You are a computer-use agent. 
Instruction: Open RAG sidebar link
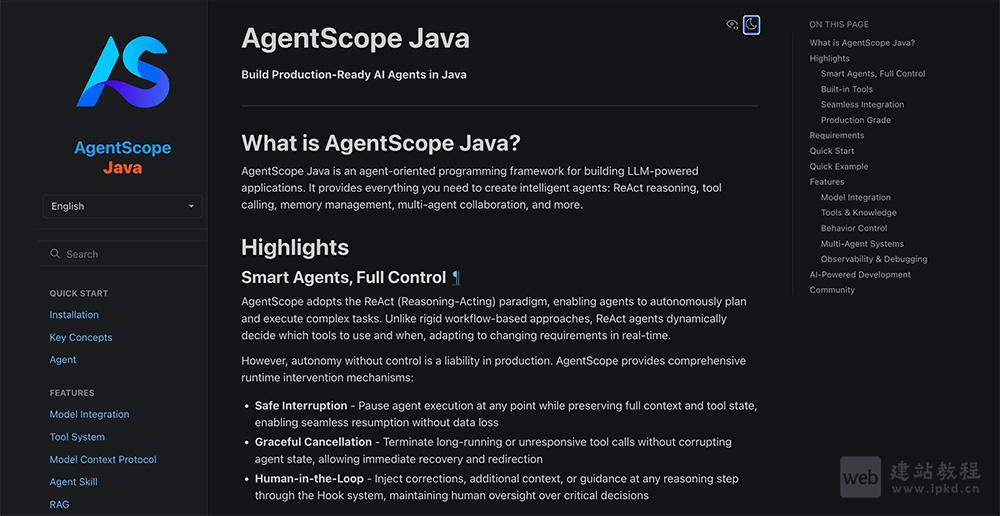point(59,505)
